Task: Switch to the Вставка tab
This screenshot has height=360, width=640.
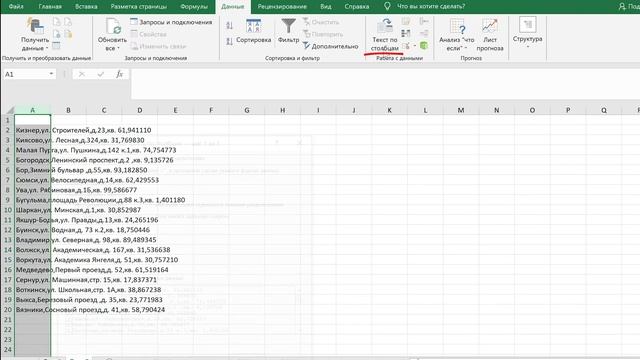Action: 86,7
